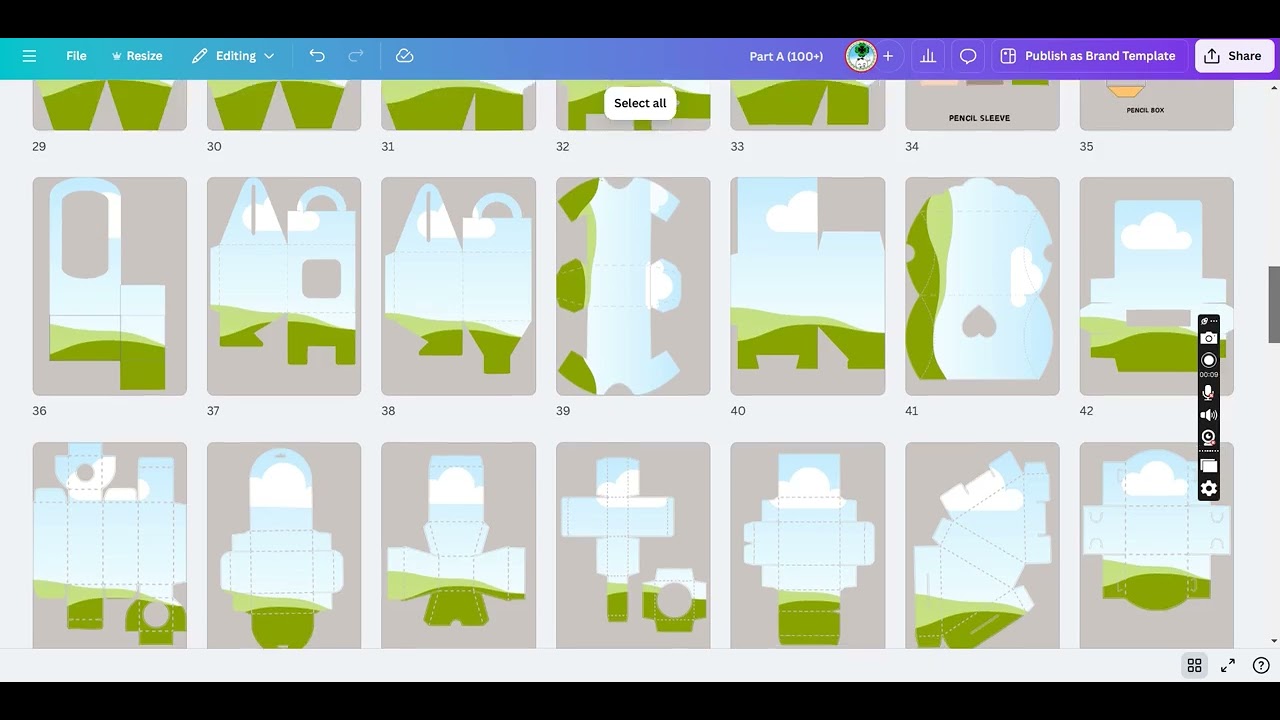Open the Resize option
The height and width of the screenshot is (720, 1280).
(x=137, y=56)
